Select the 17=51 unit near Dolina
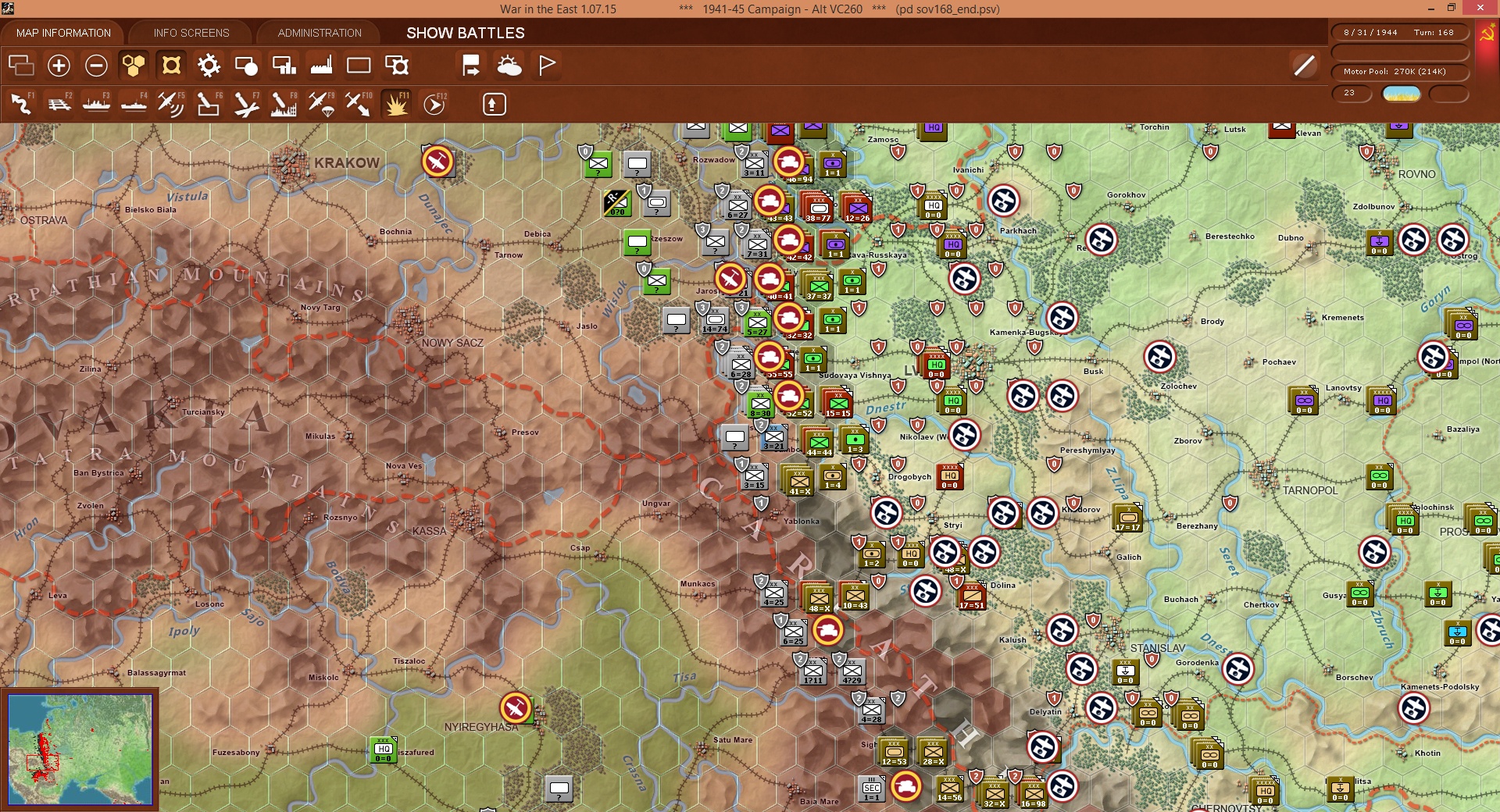This screenshot has width=1500, height=812. coord(972,597)
